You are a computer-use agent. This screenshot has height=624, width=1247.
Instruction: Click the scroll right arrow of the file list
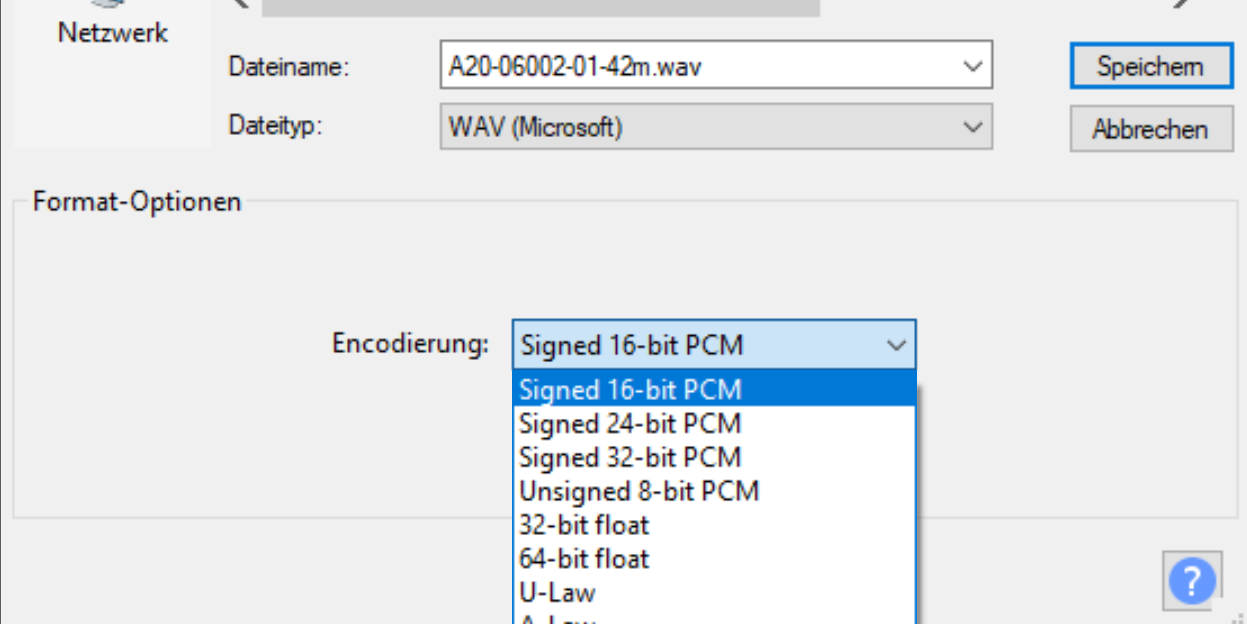1183,4
